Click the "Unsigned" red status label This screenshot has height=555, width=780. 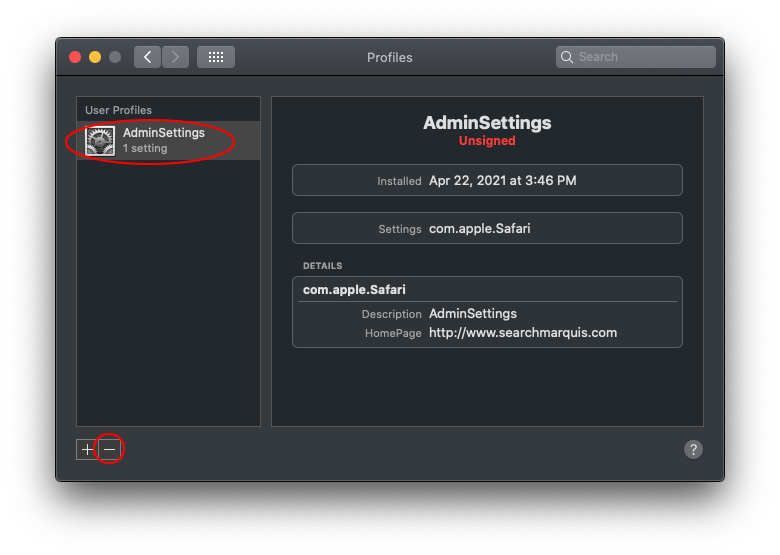487,141
